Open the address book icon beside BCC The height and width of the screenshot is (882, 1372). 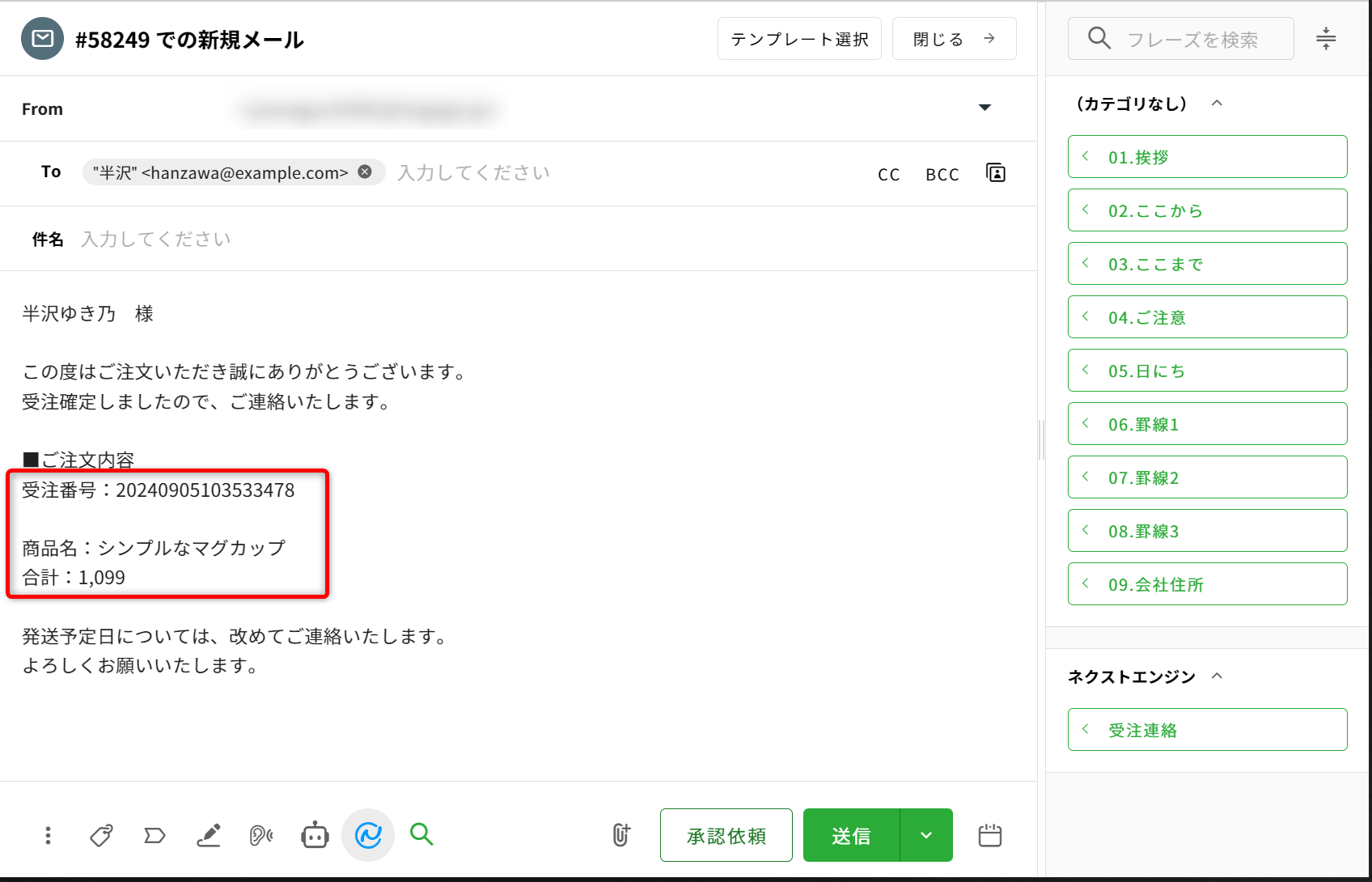996,172
